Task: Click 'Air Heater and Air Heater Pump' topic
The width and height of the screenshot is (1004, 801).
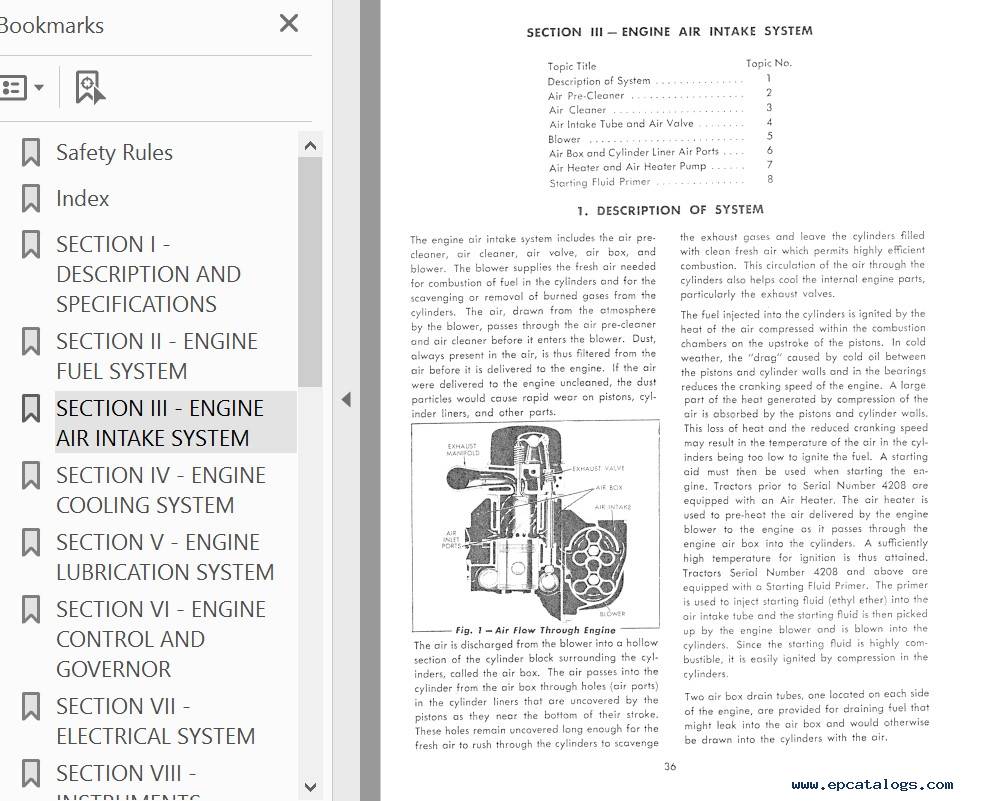Action: [628, 167]
